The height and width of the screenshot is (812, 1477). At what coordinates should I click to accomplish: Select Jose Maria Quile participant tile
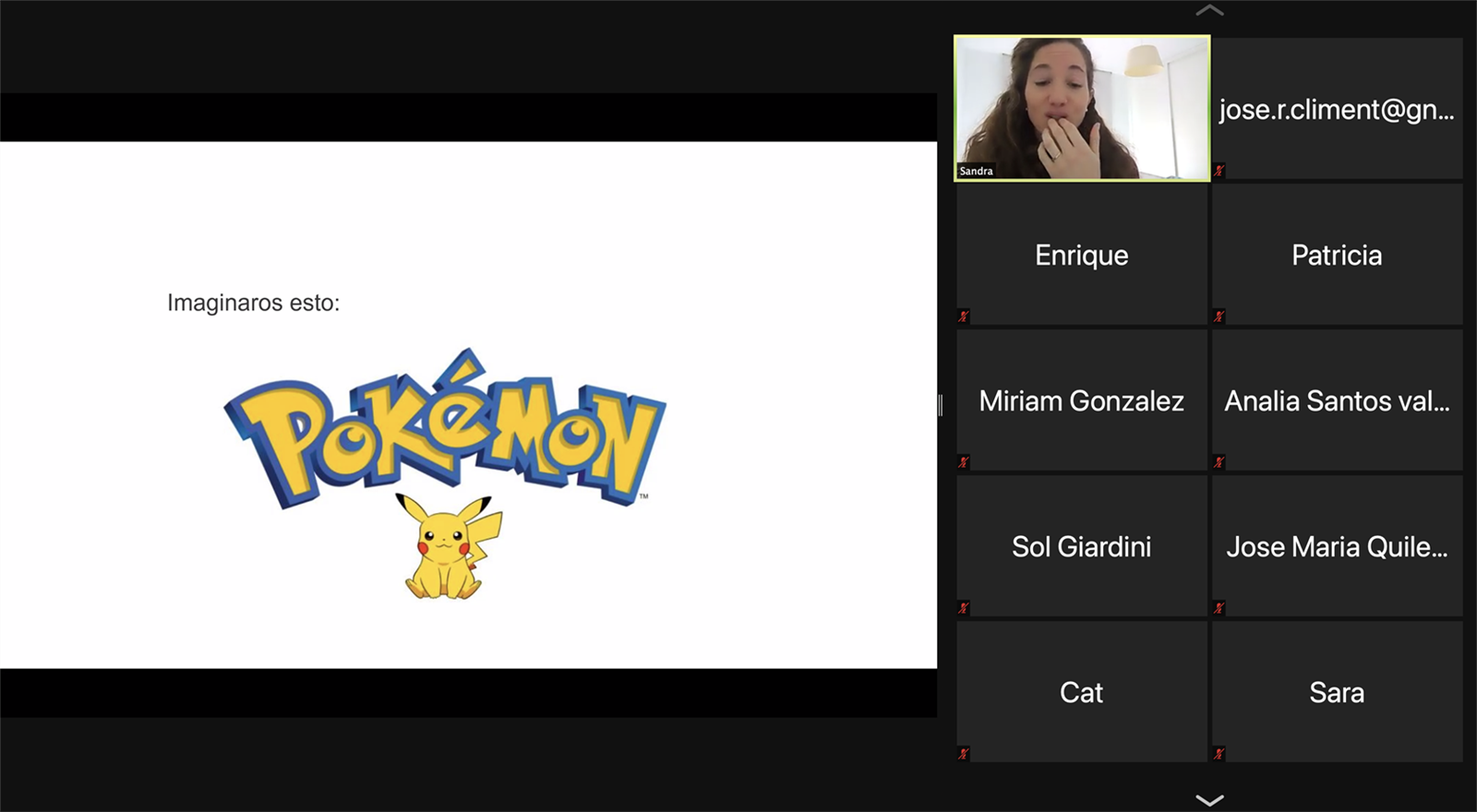(1337, 545)
